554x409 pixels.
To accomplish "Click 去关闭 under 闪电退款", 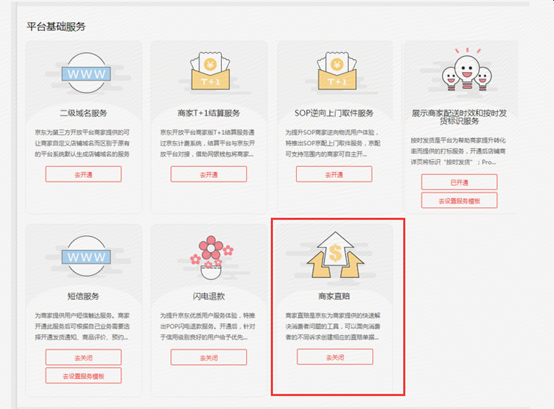I will tap(209, 357).
